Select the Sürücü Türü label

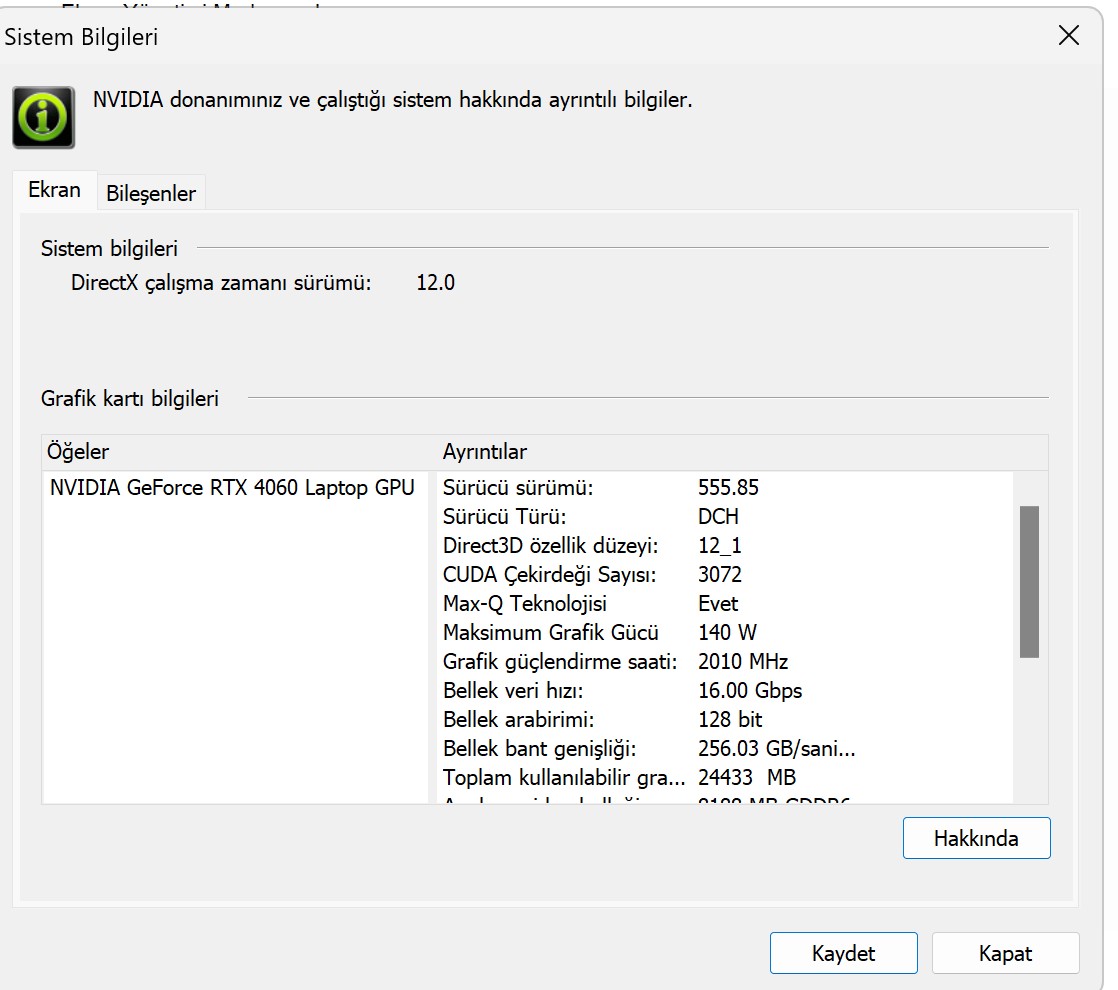504,516
